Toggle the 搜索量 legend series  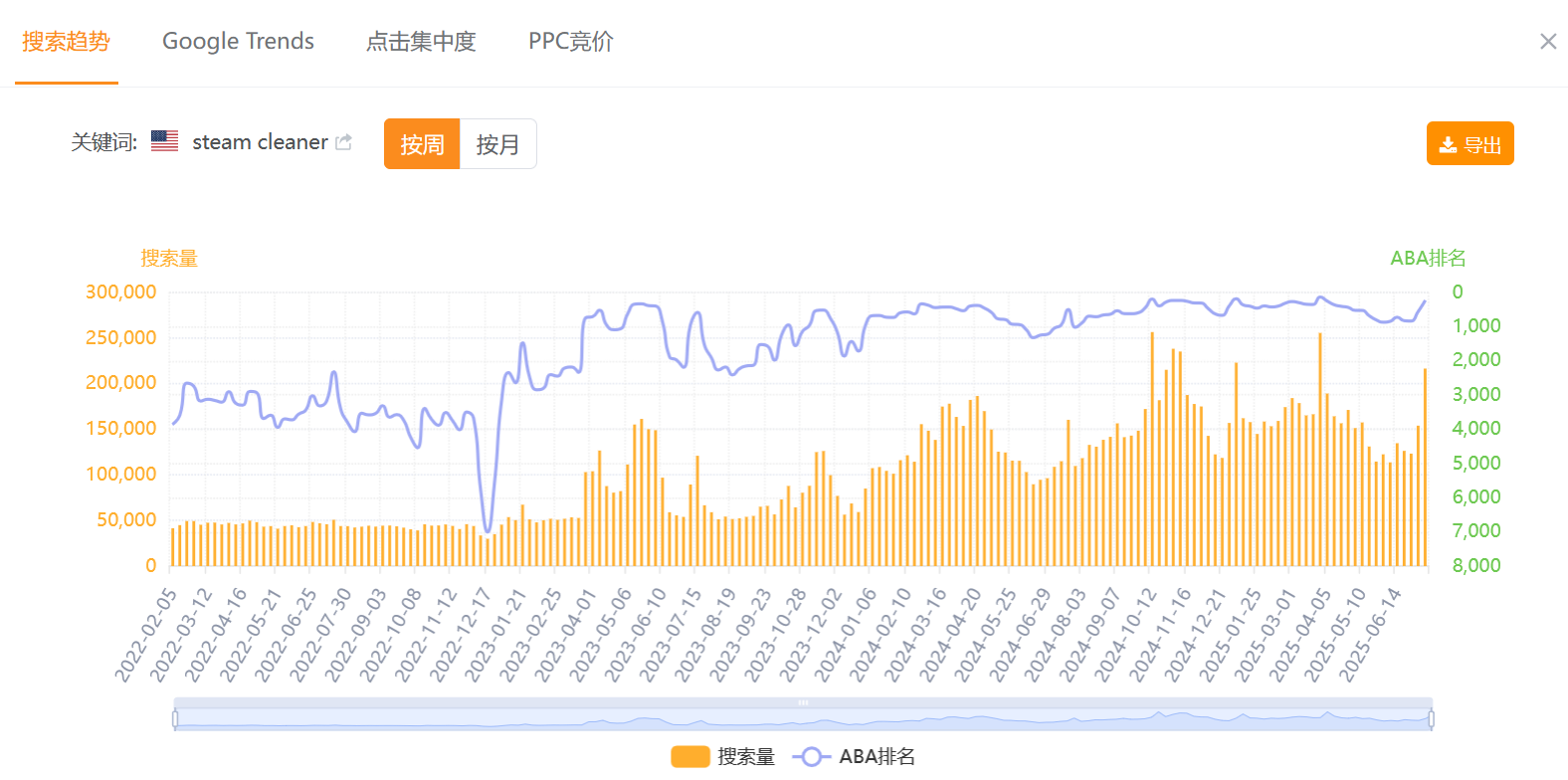pos(723,757)
